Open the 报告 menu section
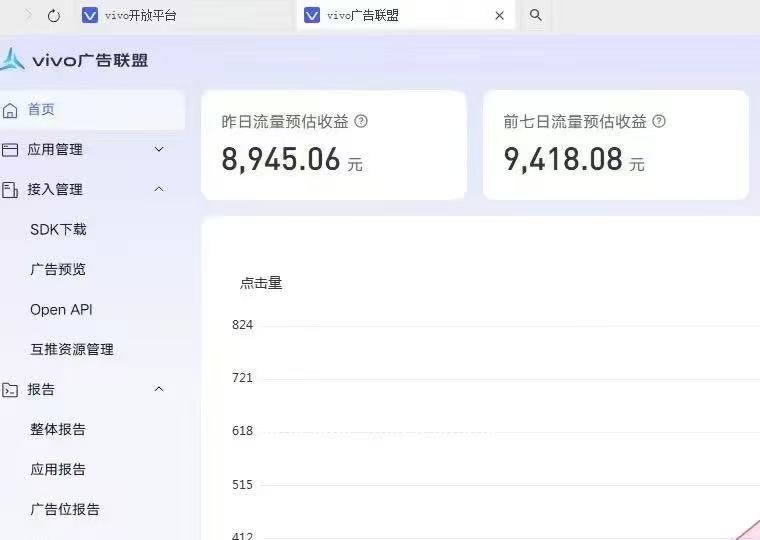This screenshot has width=760, height=540. 41,389
